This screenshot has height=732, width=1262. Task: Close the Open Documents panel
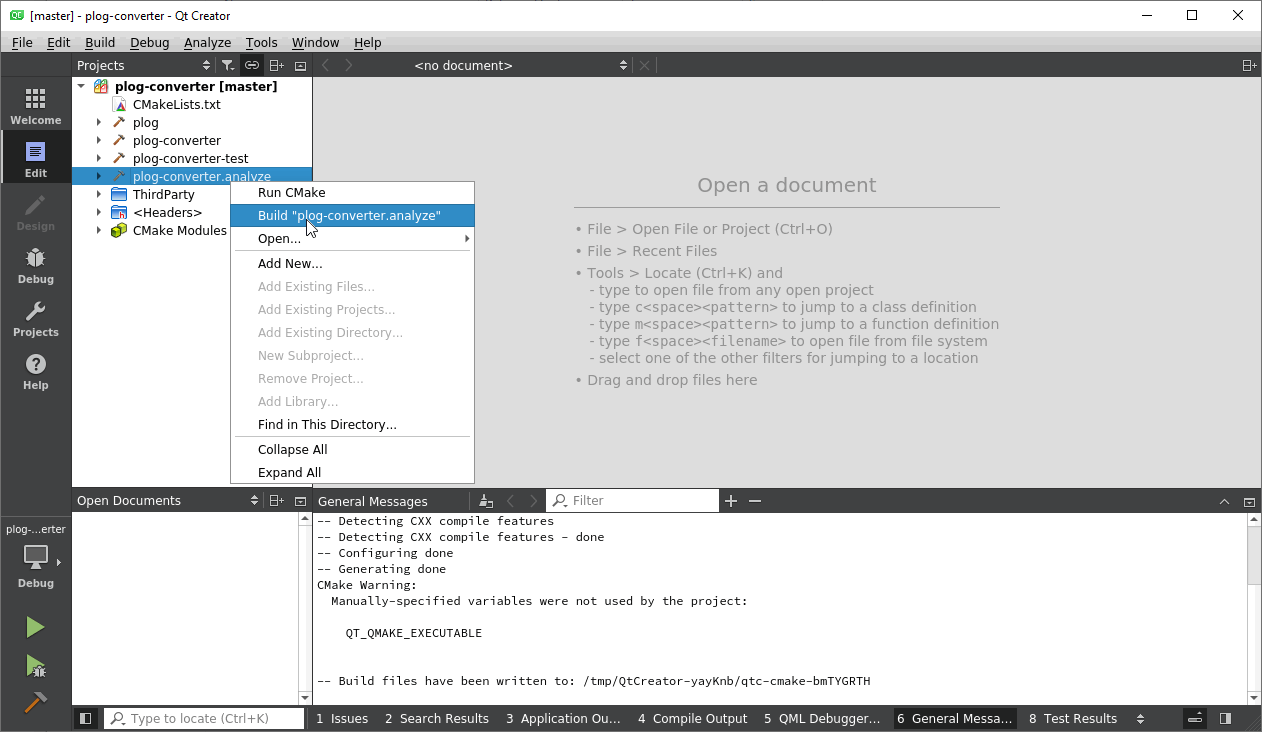[300, 500]
